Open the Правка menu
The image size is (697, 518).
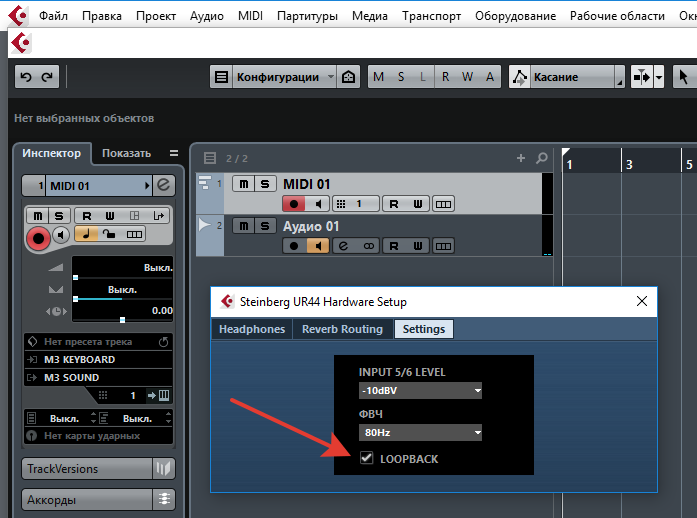pos(102,16)
